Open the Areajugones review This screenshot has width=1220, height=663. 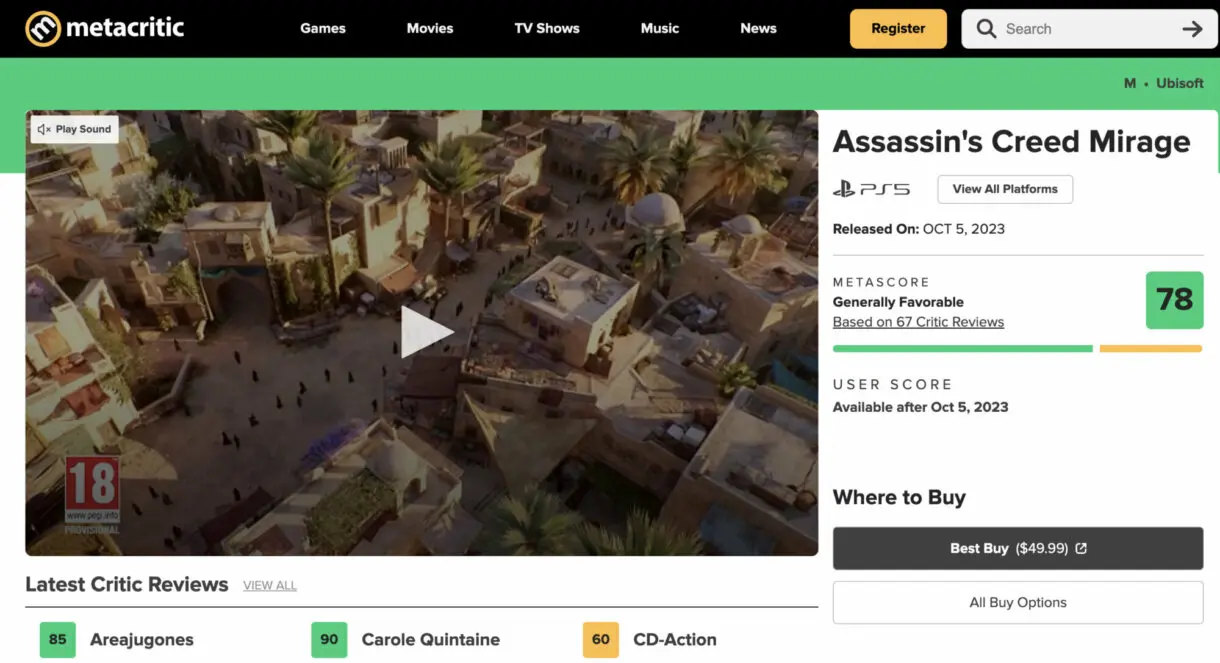[142, 640]
